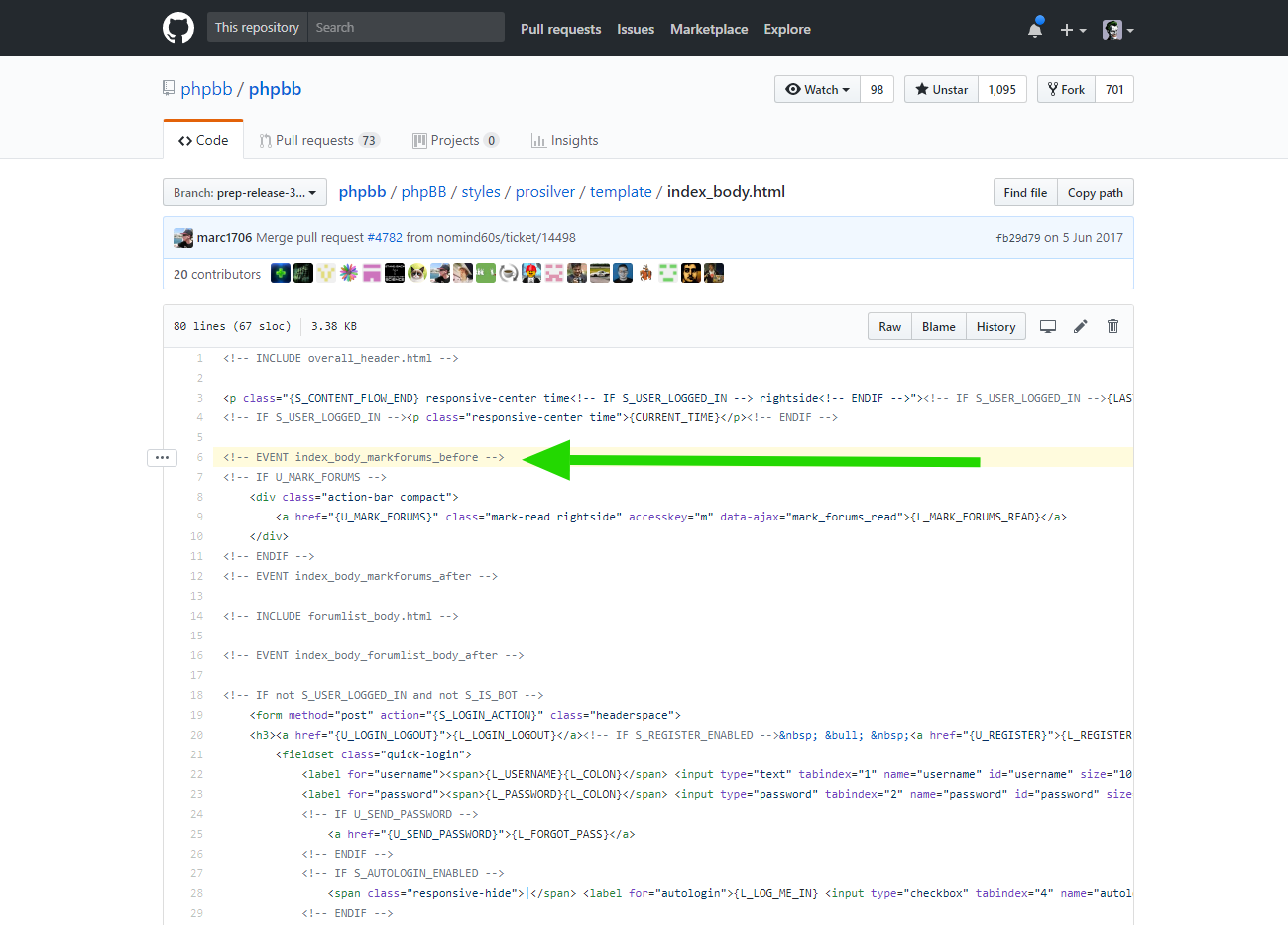Edit this file with the pencil icon
The height and width of the screenshot is (925, 1288).
coord(1081,326)
